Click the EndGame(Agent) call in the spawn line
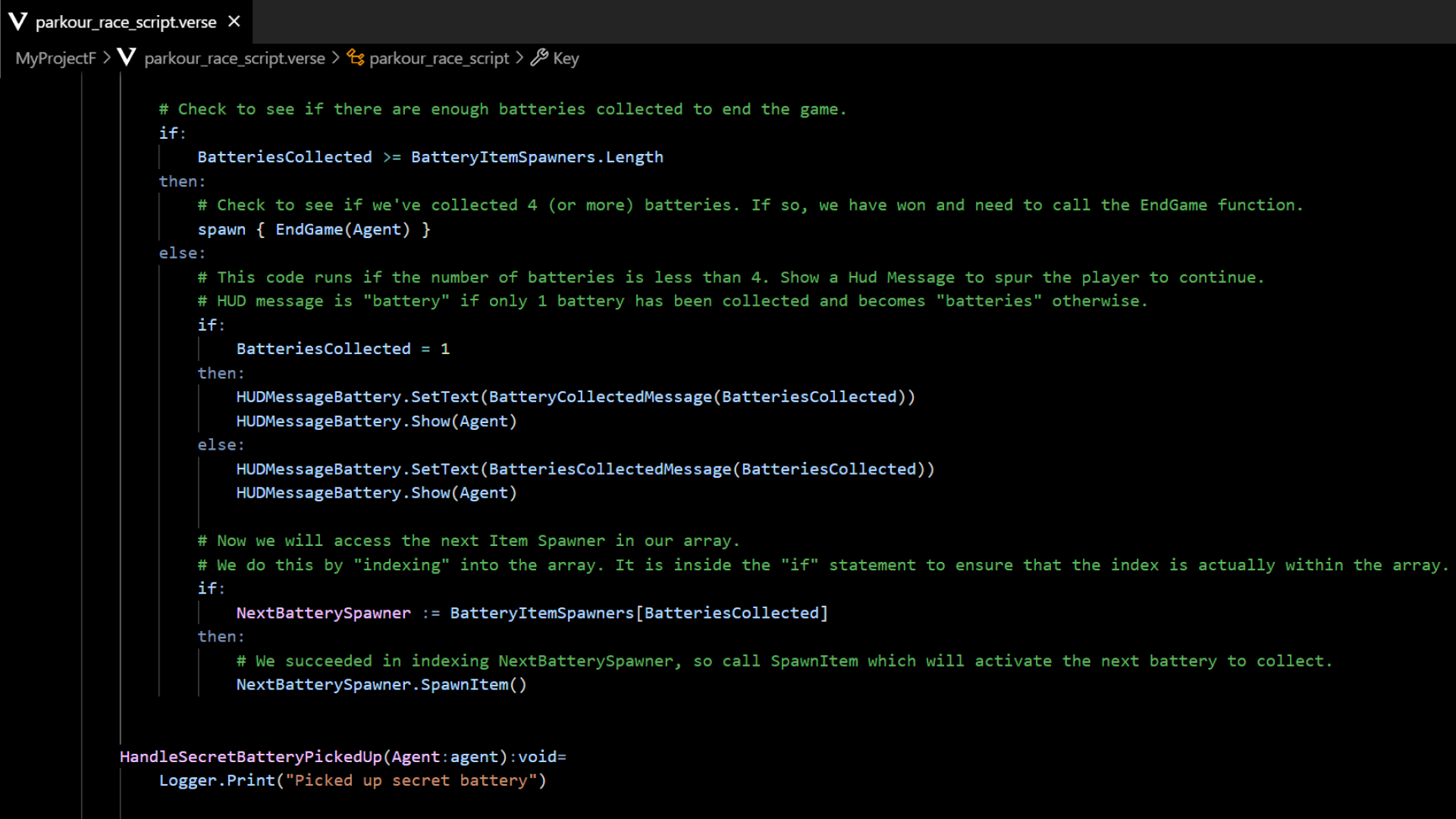 [x=342, y=230]
